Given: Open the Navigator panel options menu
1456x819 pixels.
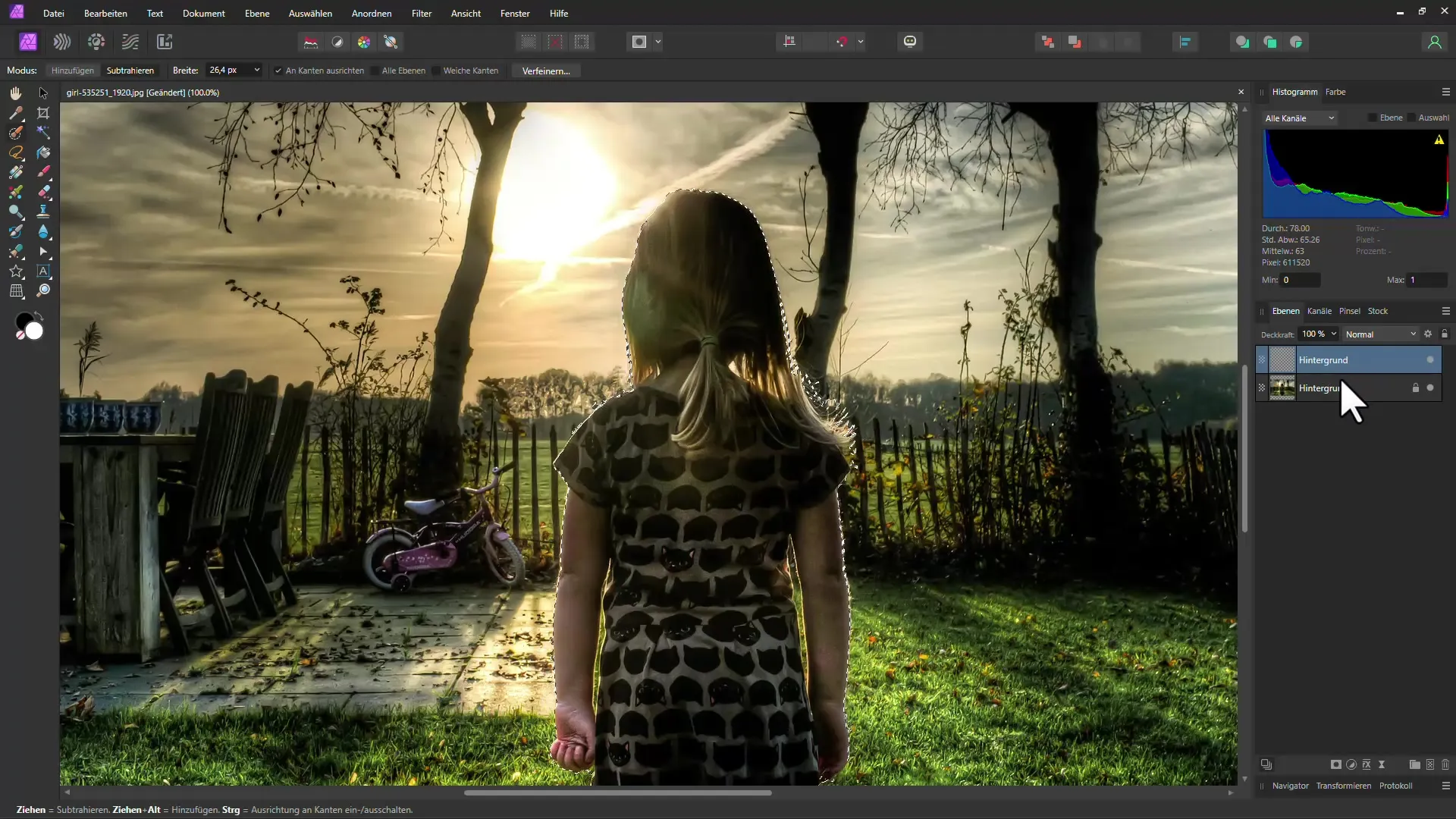Looking at the screenshot, I should (1445, 786).
